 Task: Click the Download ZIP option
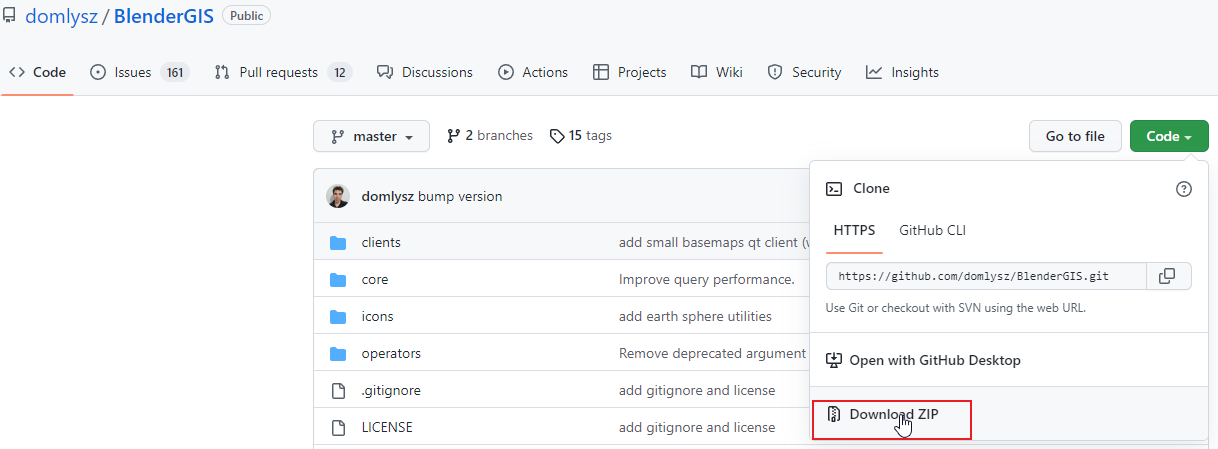click(893, 414)
